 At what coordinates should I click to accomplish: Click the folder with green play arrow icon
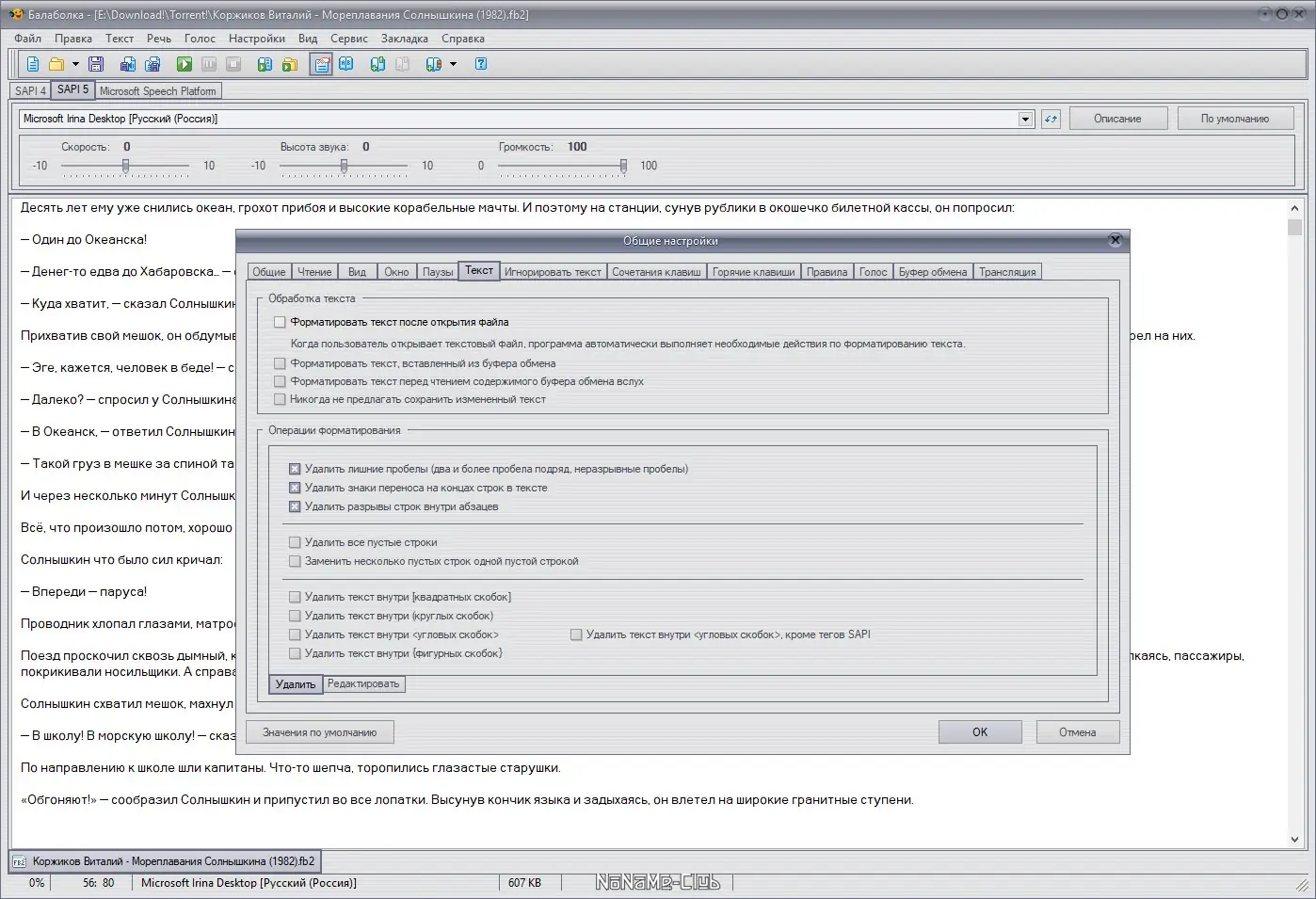(x=290, y=64)
